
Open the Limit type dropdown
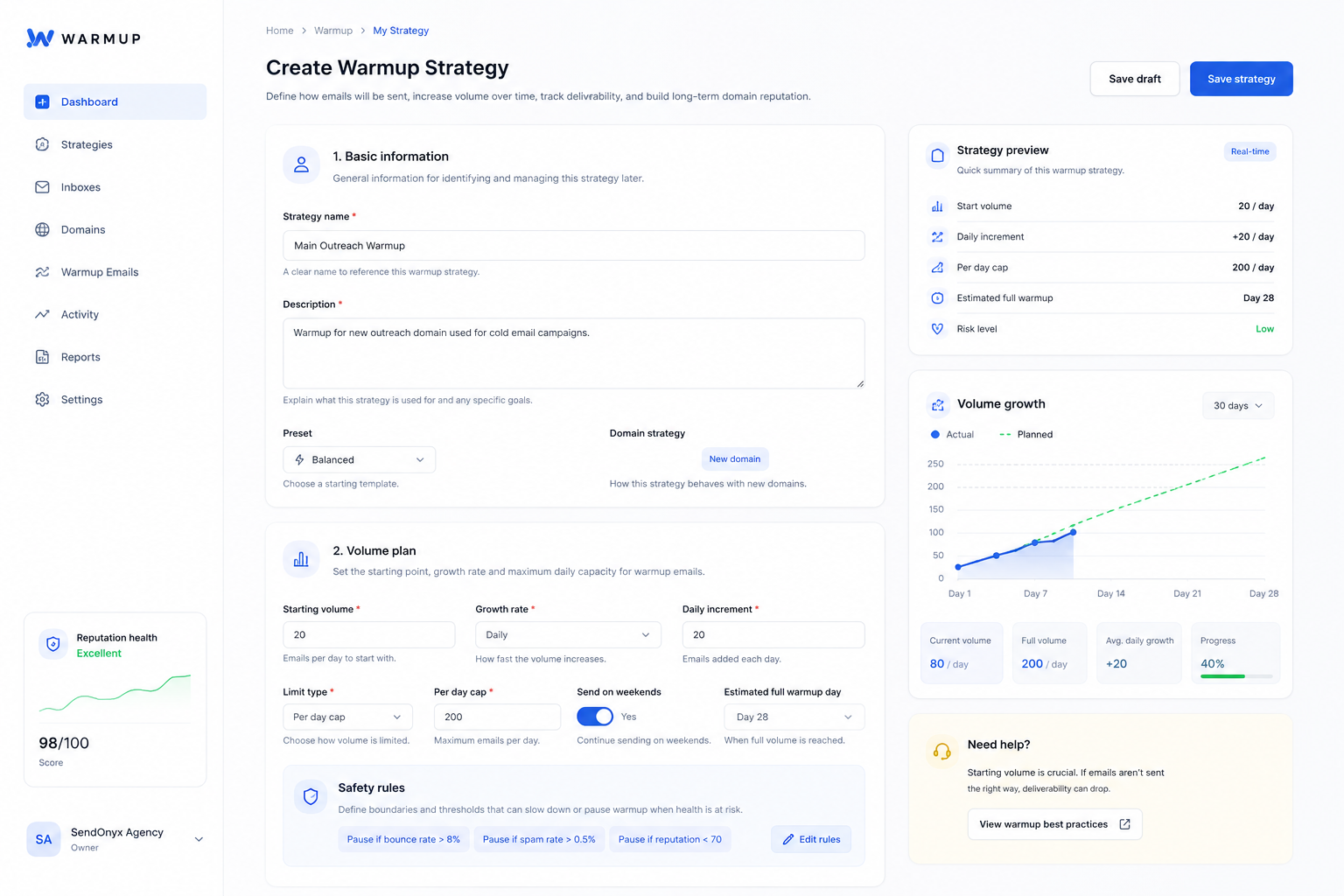pos(347,717)
